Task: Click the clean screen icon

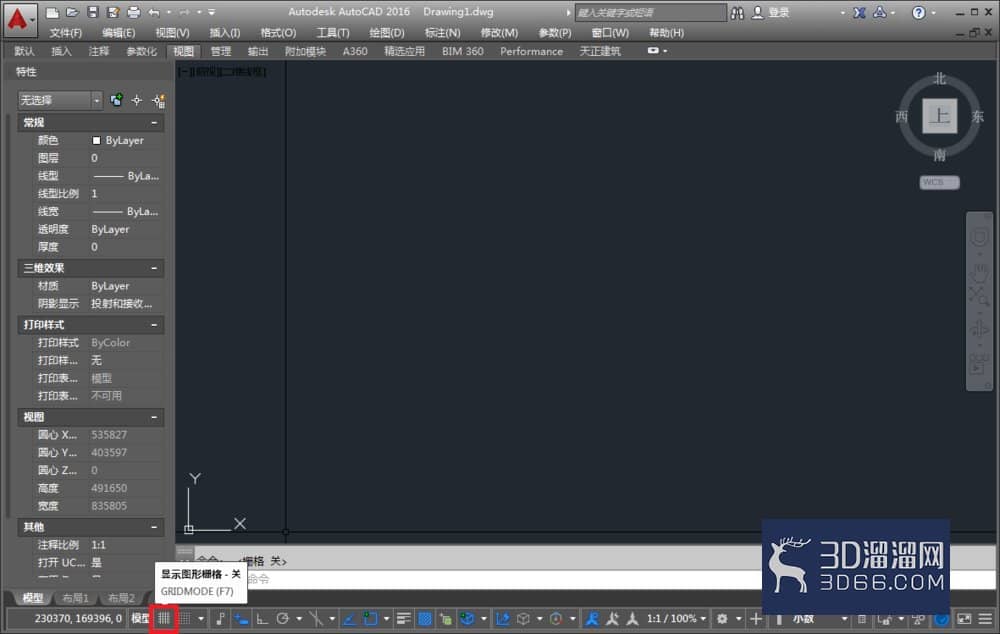Action: (964, 619)
